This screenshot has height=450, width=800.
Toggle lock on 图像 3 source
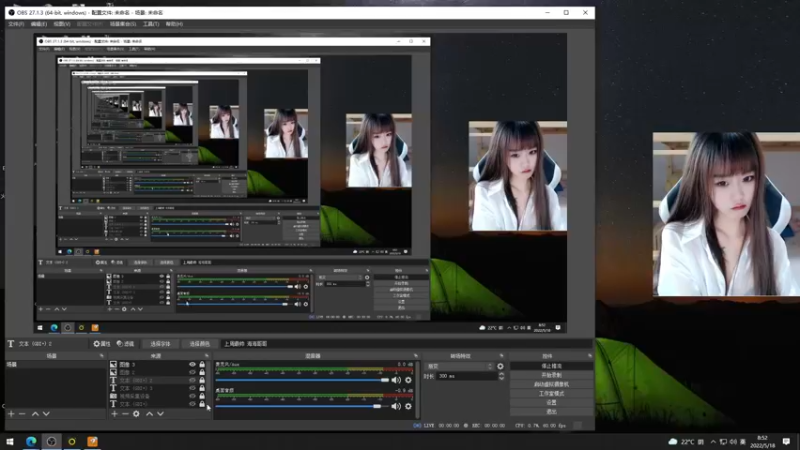[x=202, y=364]
